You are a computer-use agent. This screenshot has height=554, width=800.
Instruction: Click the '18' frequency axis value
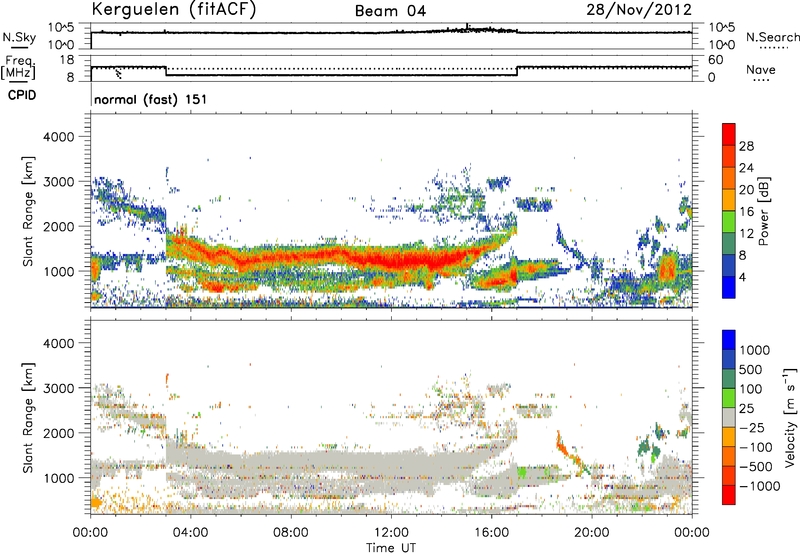pyautogui.click(x=67, y=60)
